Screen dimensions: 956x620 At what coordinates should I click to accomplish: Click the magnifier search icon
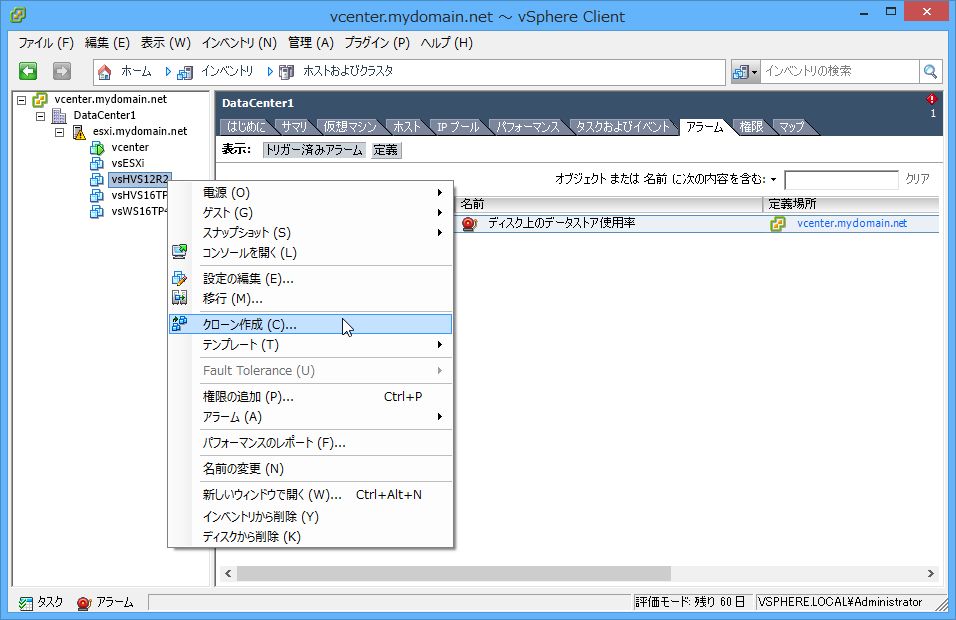pyautogui.click(x=930, y=71)
